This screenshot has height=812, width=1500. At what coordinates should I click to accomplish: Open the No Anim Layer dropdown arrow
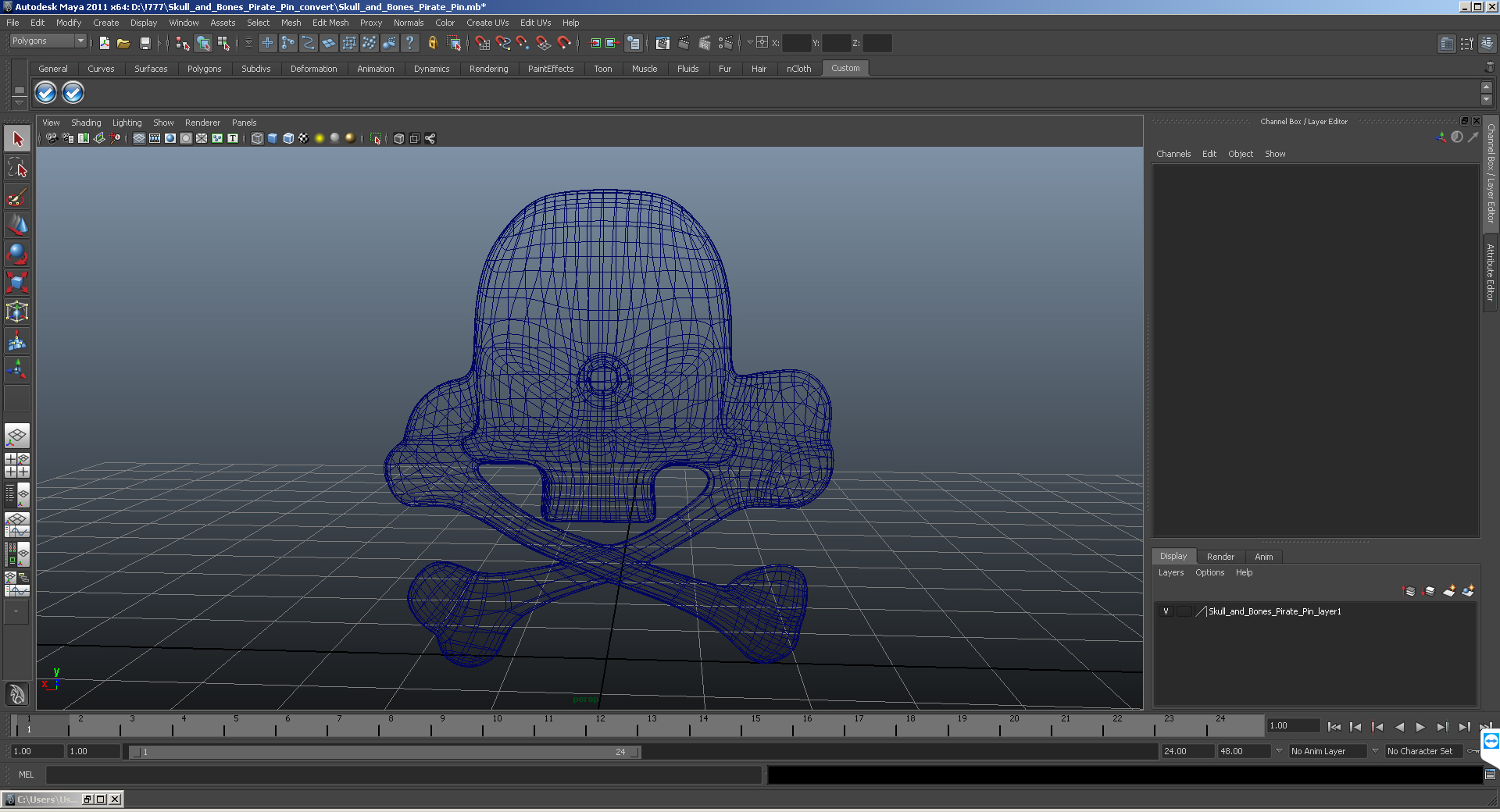[1279, 751]
